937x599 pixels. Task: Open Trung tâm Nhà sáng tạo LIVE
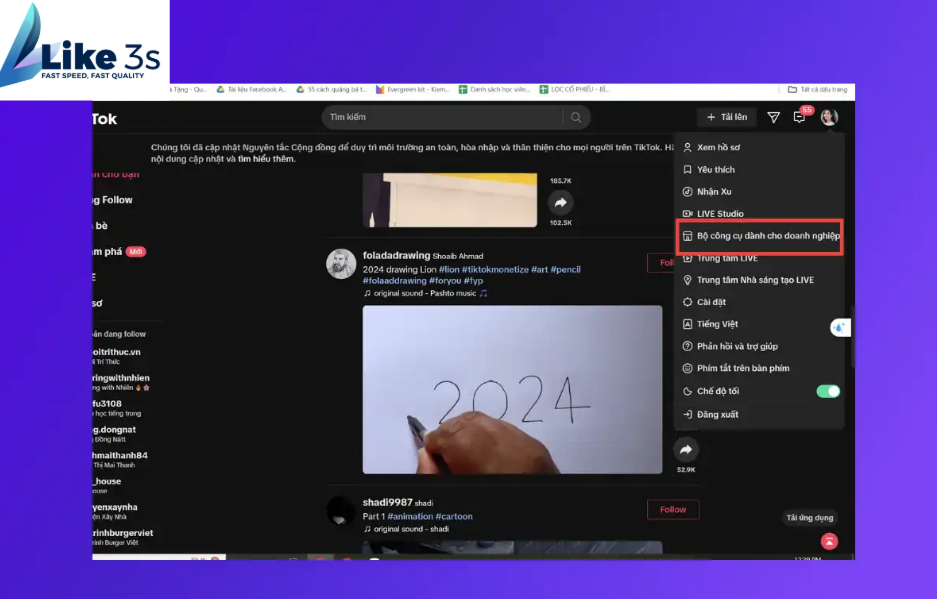pos(759,280)
